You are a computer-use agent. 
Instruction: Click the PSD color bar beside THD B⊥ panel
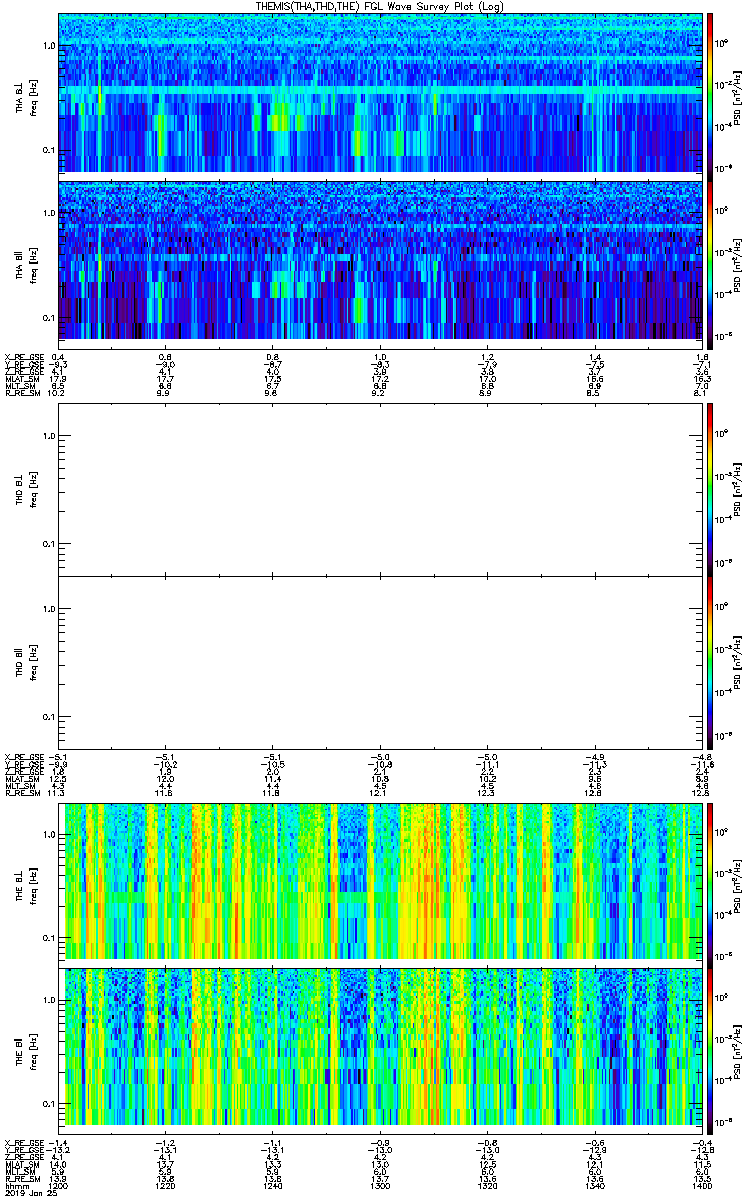pos(710,490)
